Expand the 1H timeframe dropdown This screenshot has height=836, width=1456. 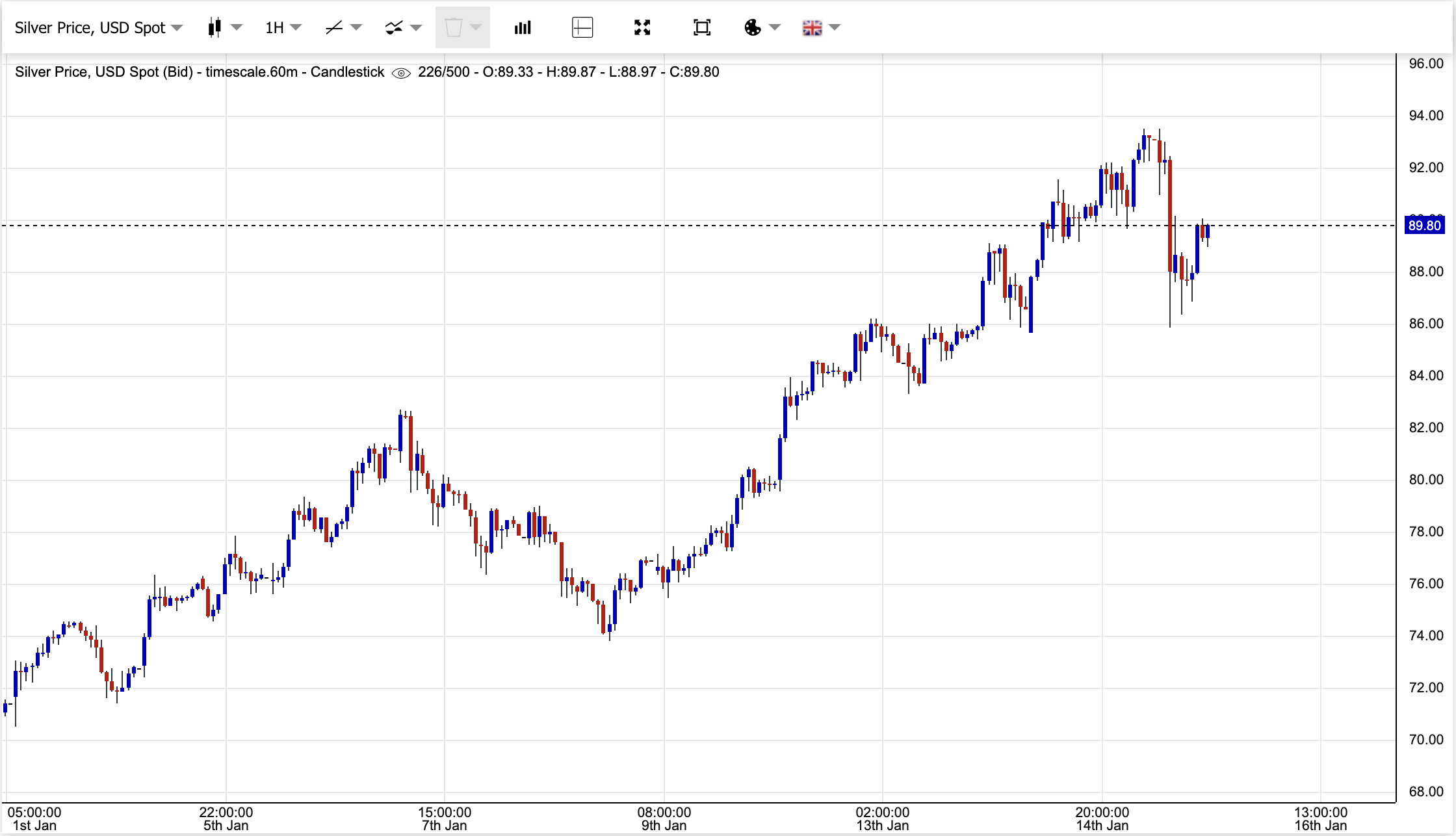(x=281, y=27)
